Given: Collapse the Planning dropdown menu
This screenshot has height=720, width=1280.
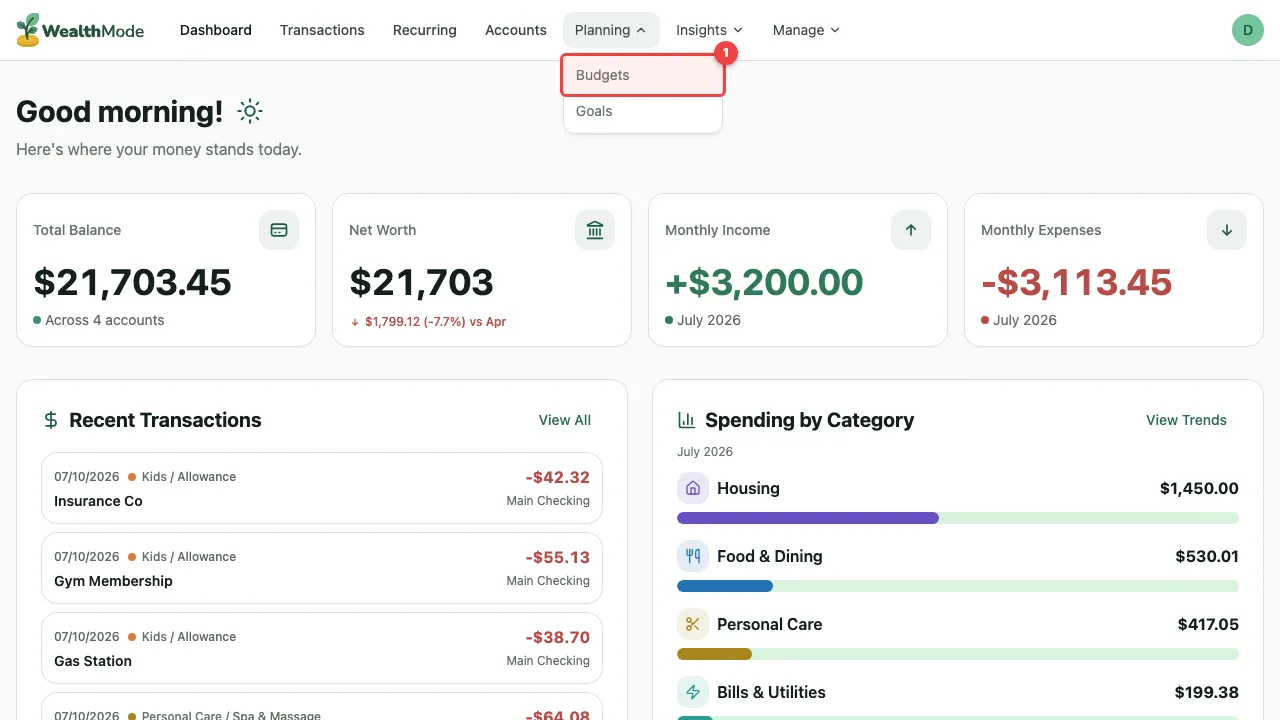Looking at the screenshot, I should click(x=611, y=30).
